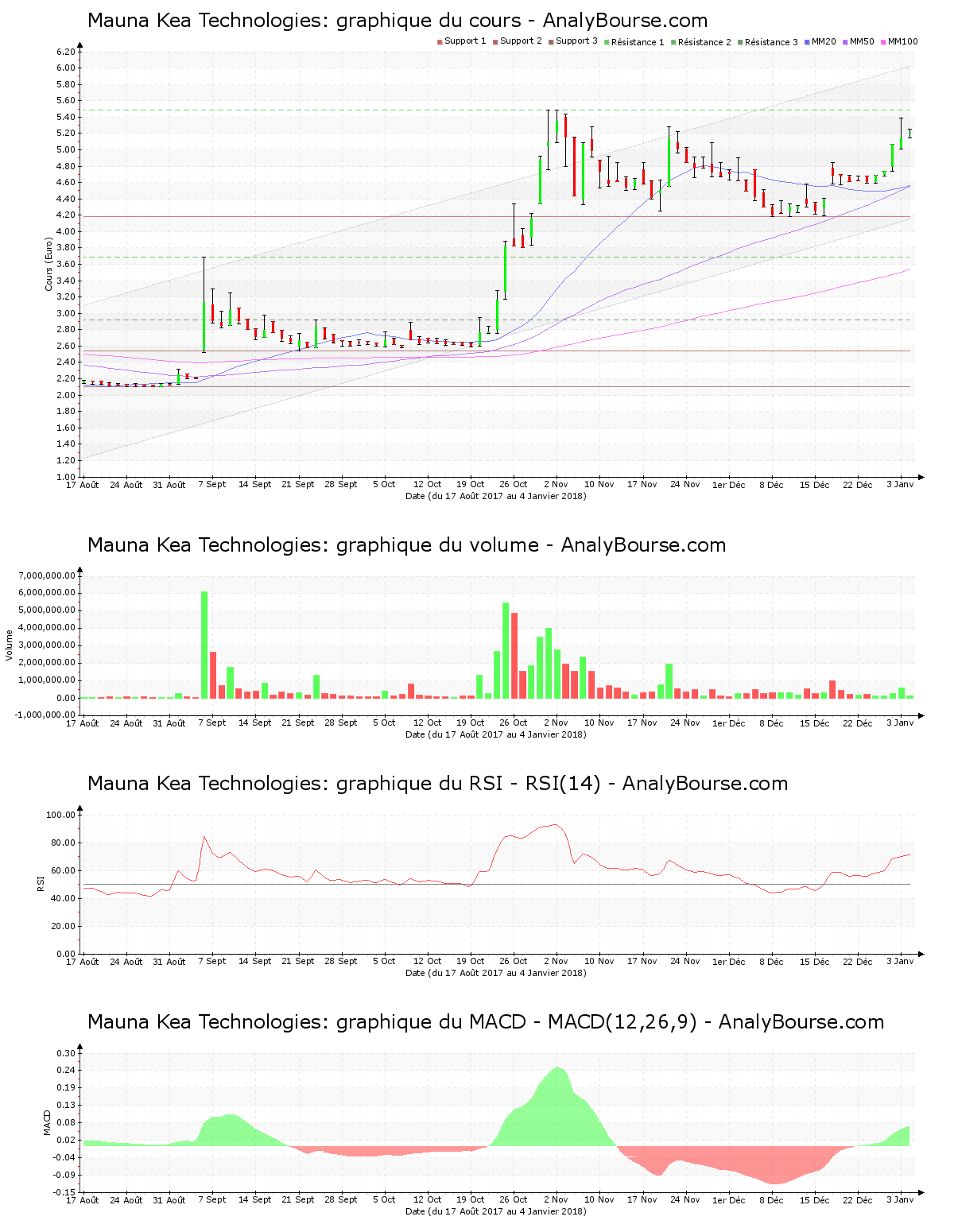Image resolution: width=954 pixels, height=1232 pixels.
Task: Click the date range caption under volume chart
Action: tap(496, 734)
